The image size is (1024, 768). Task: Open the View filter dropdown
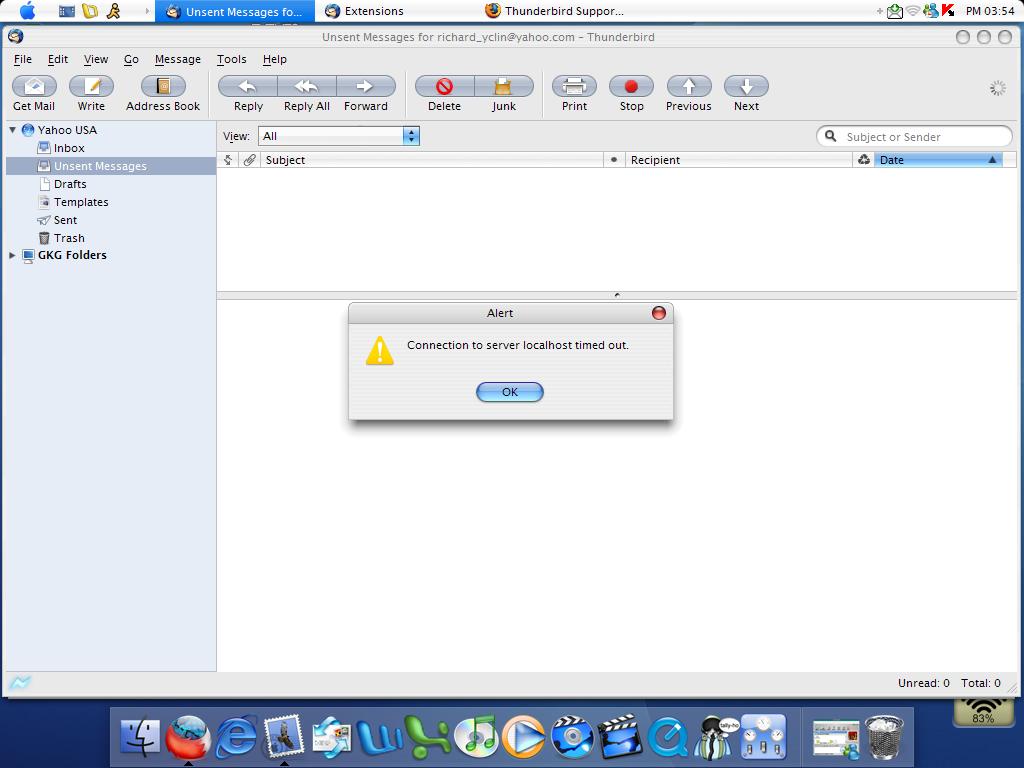pyautogui.click(x=339, y=136)
